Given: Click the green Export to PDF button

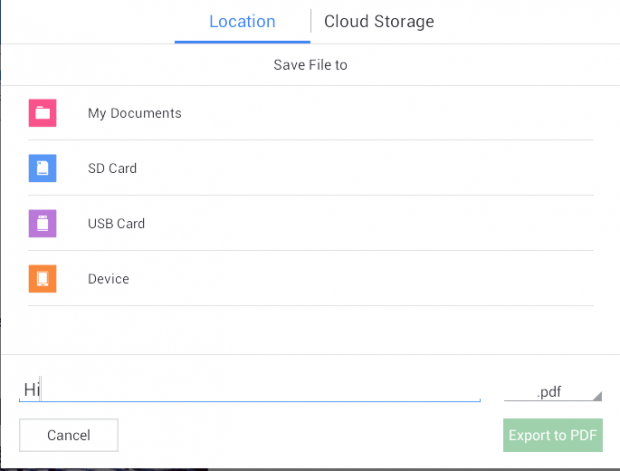Looking at the screenshot, I should (553, 435).
